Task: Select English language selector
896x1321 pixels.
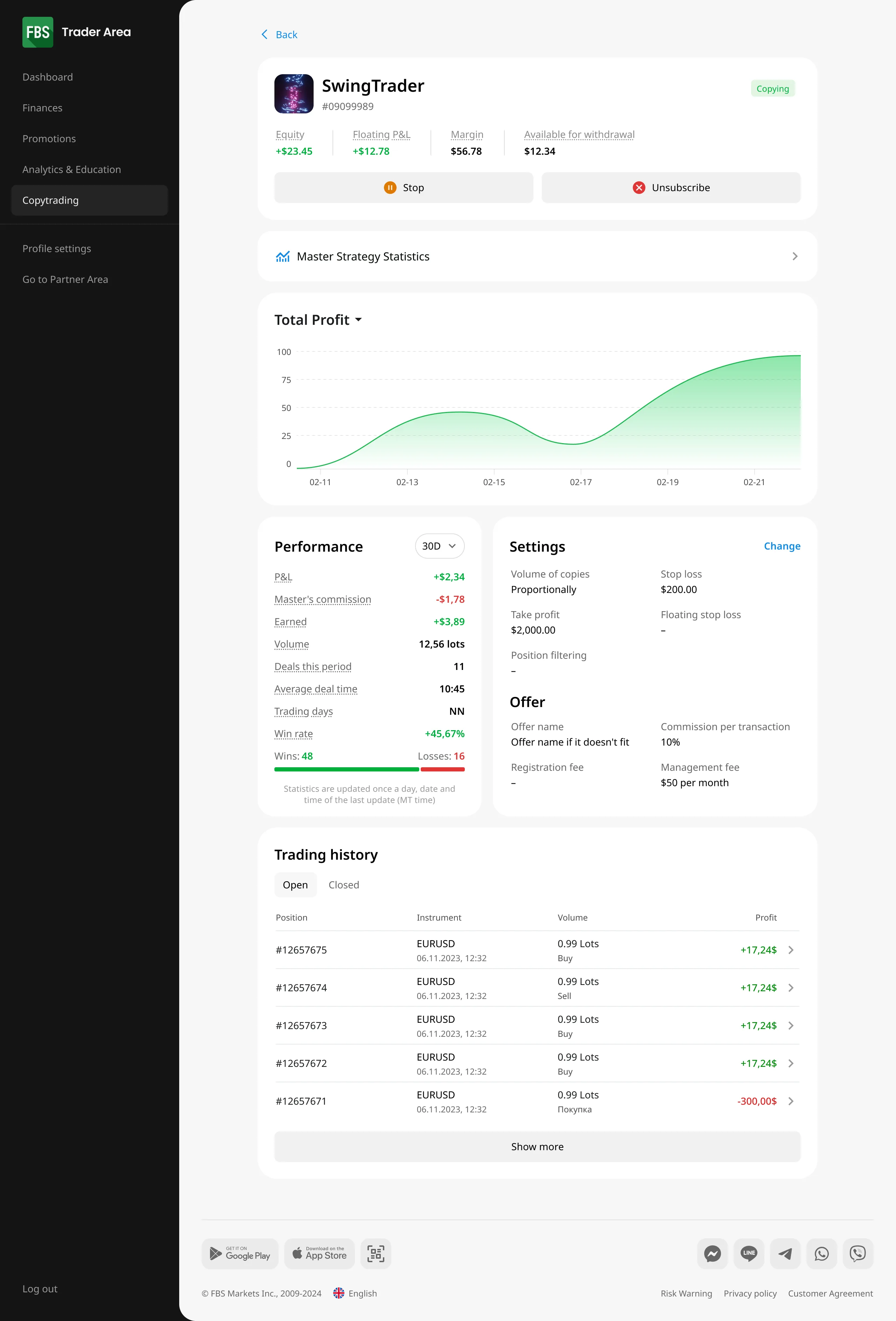Action: [355, 1293]
